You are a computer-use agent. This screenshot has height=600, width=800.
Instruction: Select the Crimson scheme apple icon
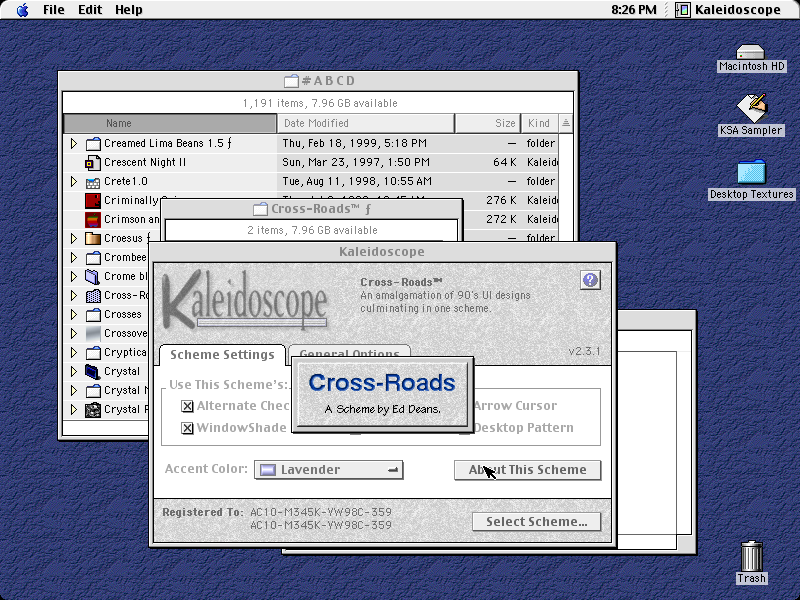(x=93, y=219)
